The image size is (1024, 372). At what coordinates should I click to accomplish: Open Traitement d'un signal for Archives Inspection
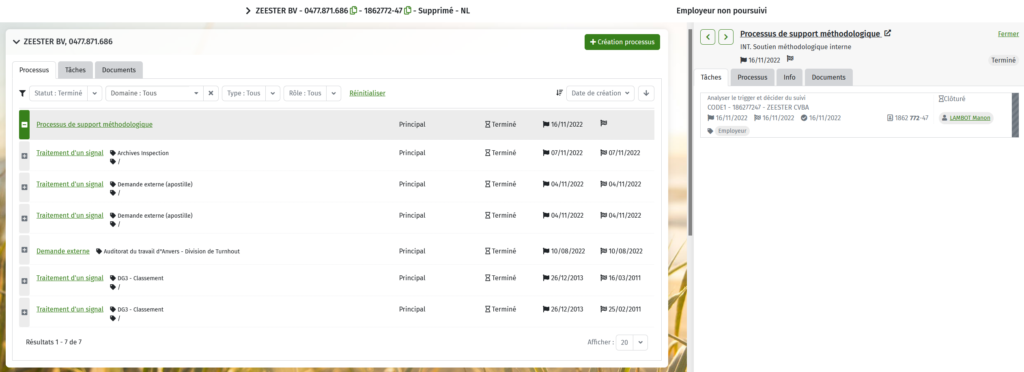pos(70,153)
